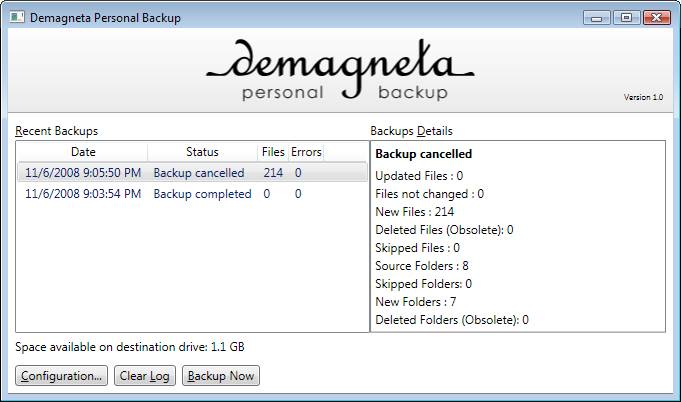Click the demagneta personal backup logo

click(340, 69)
